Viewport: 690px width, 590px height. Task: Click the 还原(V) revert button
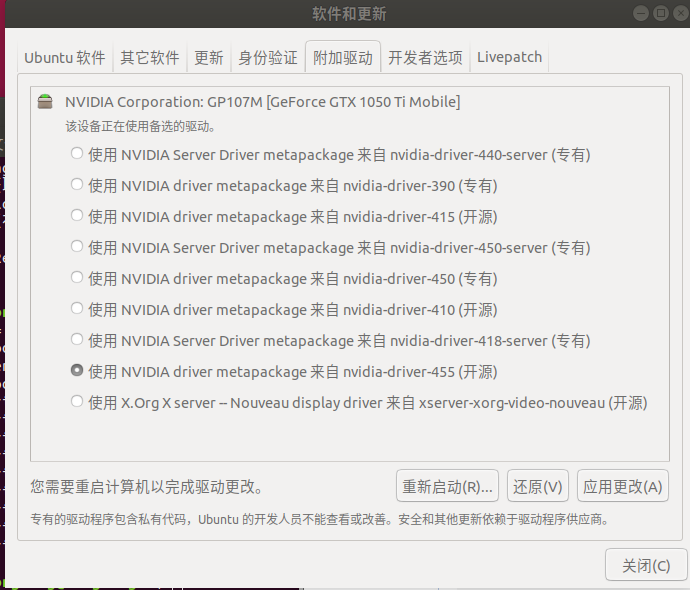pyautogui.click(x=538, y=486)
